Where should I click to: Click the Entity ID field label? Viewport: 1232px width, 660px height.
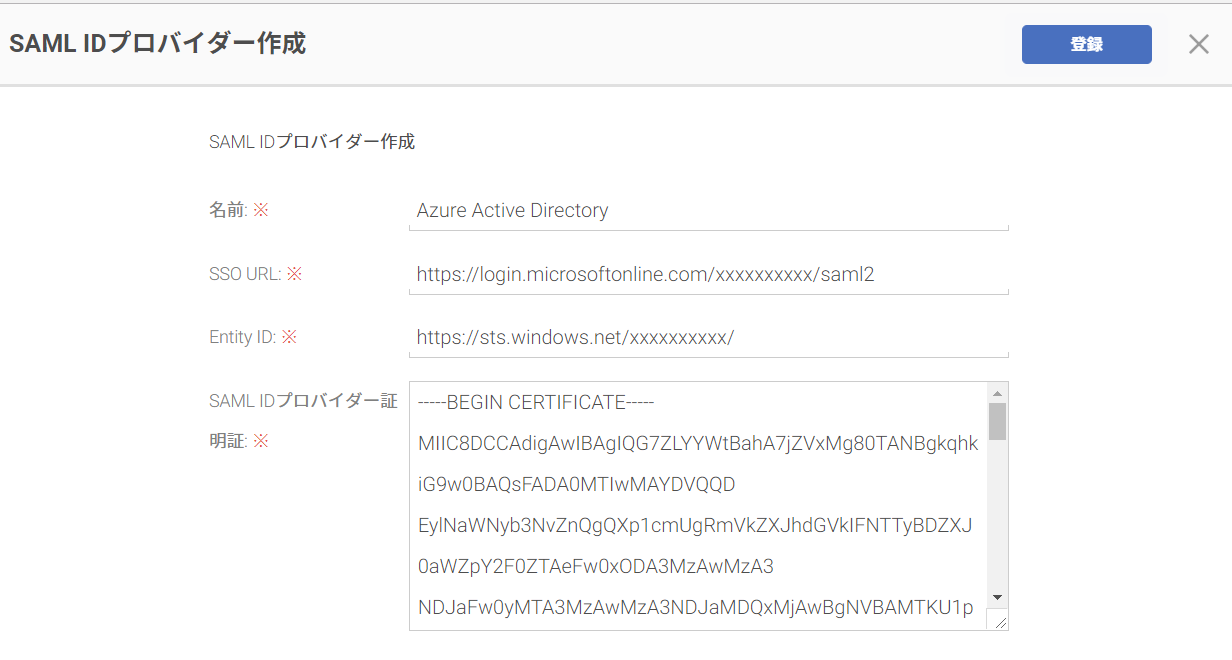[253, 338]
